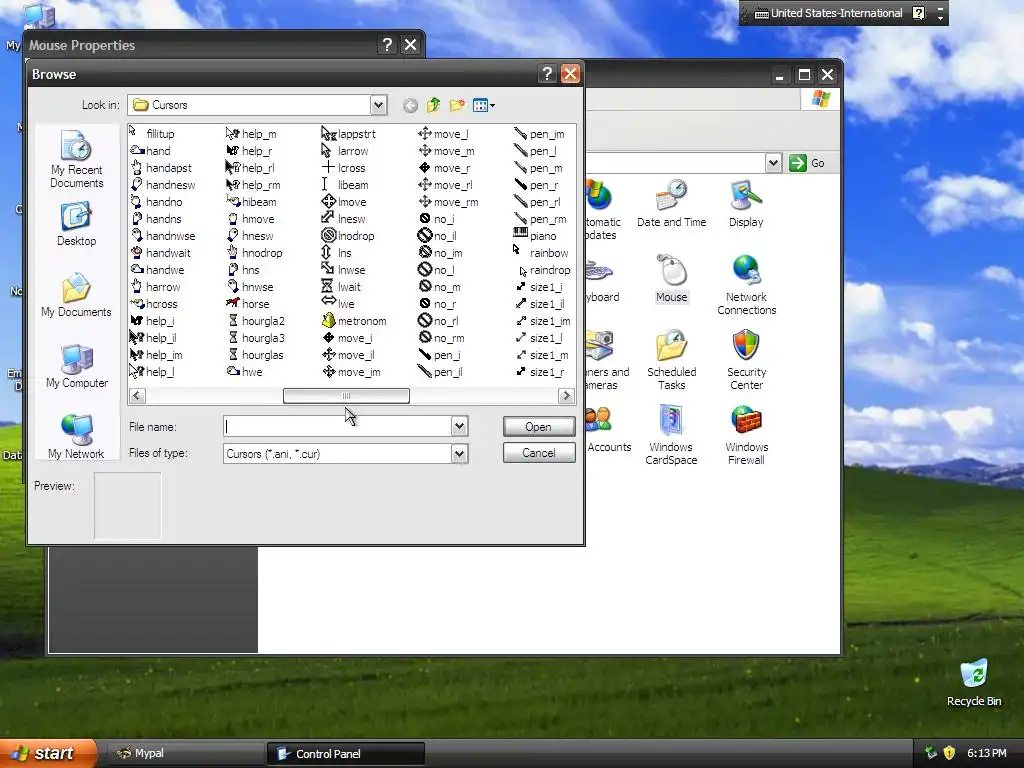Select the hourgla2 cursor file
The image size is (1024, 768).
pyautogui.click(x=255, y=321)
